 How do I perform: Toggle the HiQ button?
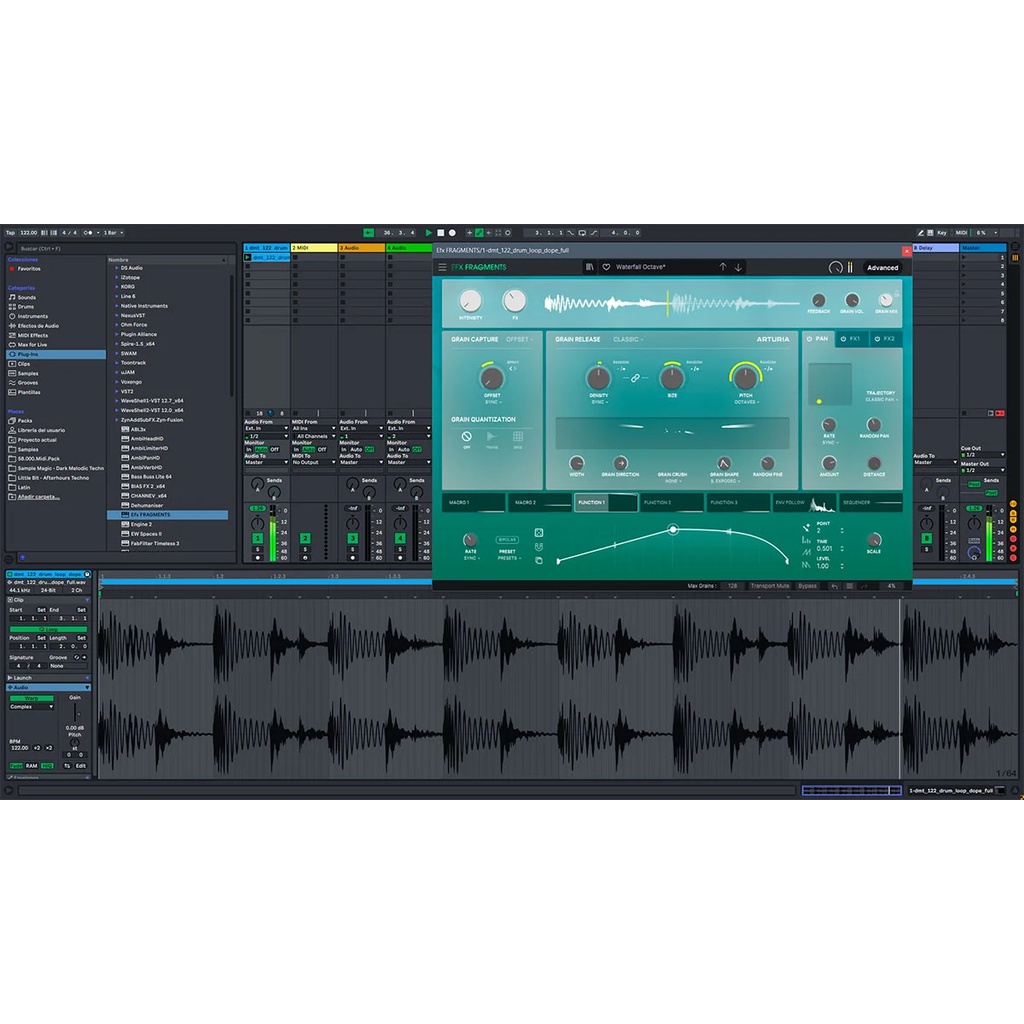pyautogui.click(x=47, y=765)
